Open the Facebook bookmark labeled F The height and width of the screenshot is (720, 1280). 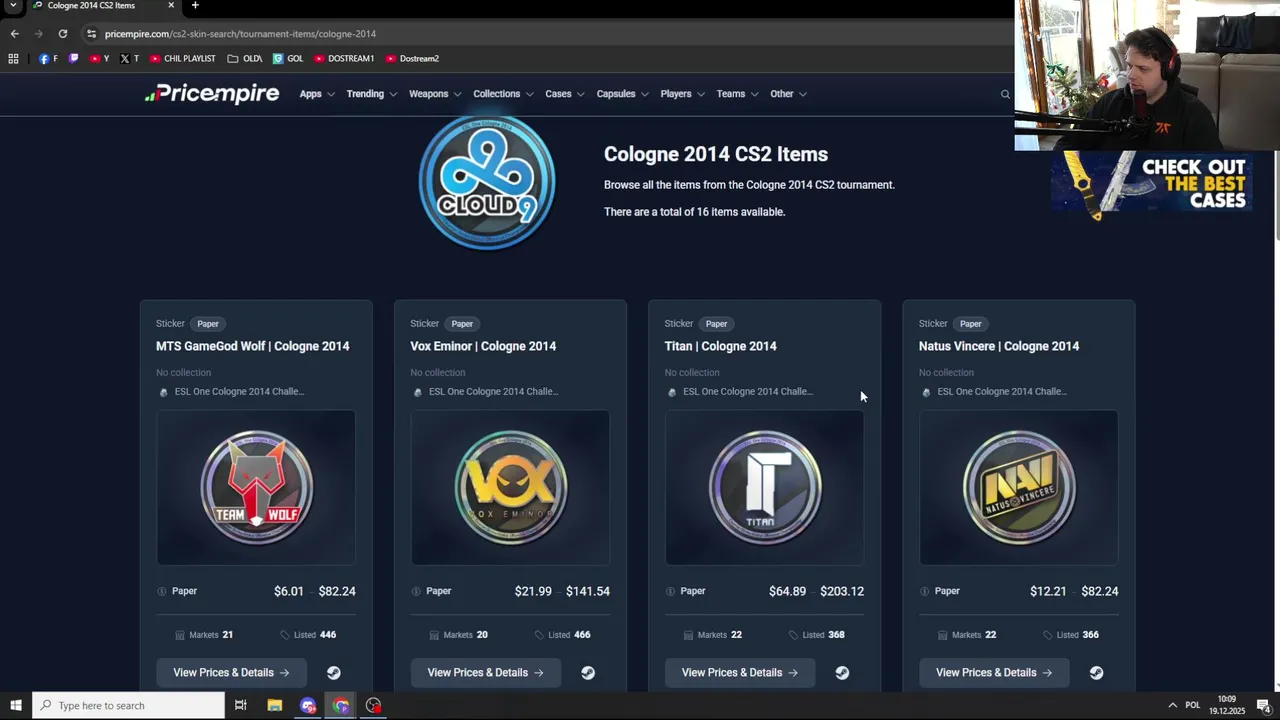[x=48, y=58]
